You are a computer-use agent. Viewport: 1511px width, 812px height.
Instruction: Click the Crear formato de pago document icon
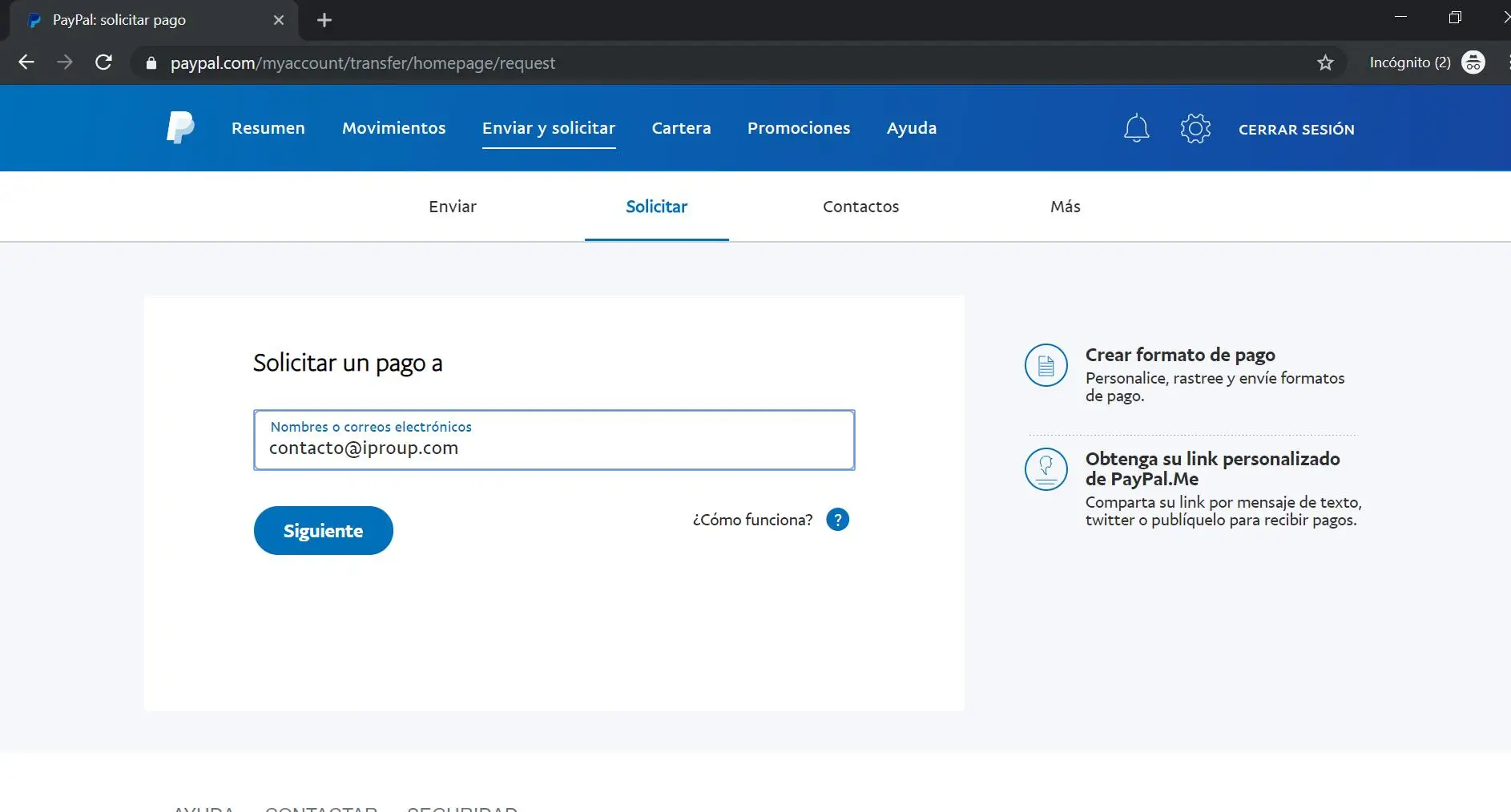(1046, 365)
